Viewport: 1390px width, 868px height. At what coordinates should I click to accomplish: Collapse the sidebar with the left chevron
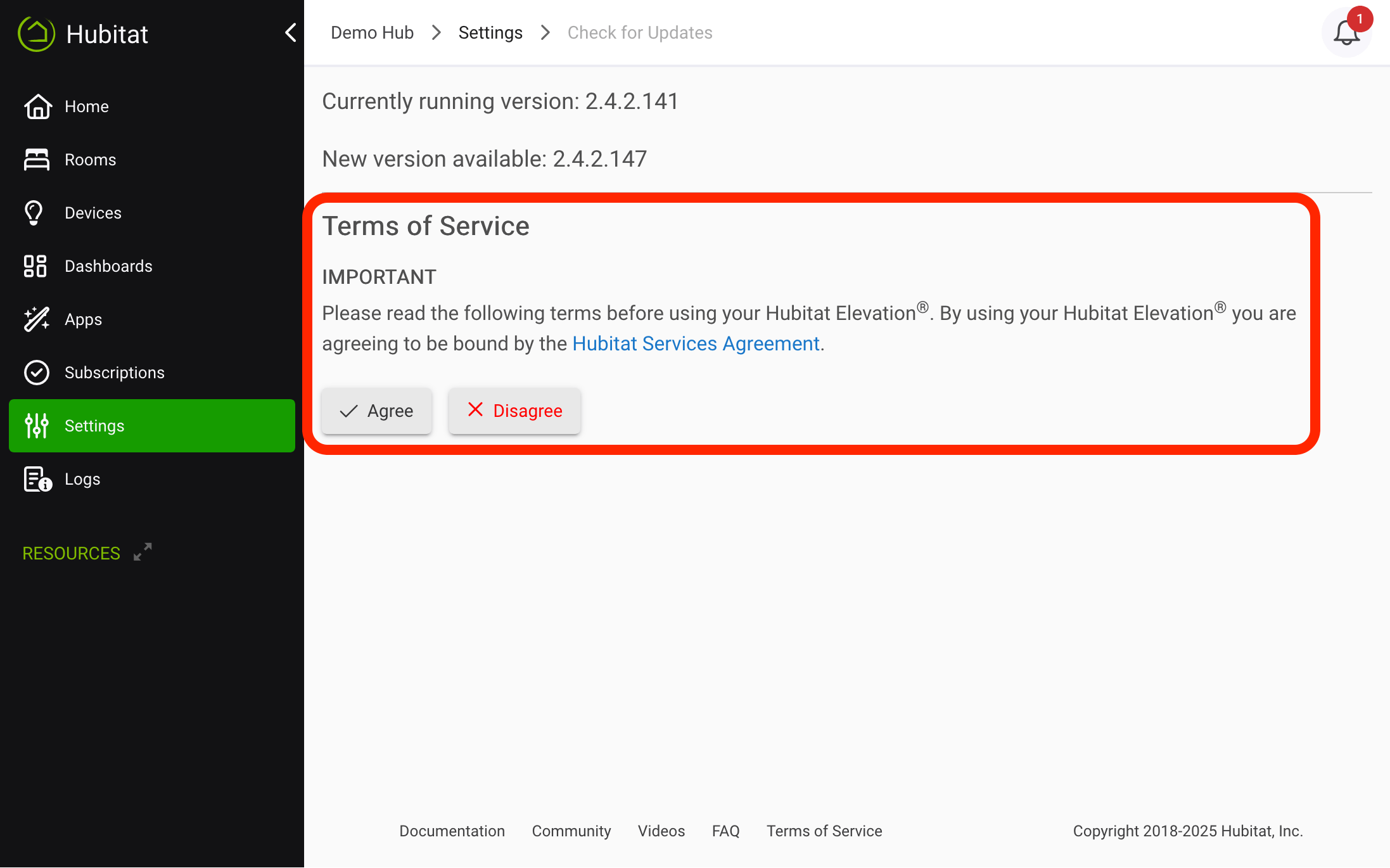point(290,33)
